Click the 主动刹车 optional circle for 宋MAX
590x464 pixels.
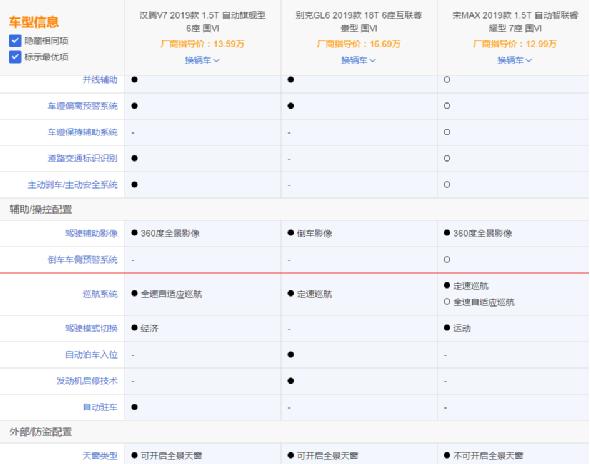[447, 184]
